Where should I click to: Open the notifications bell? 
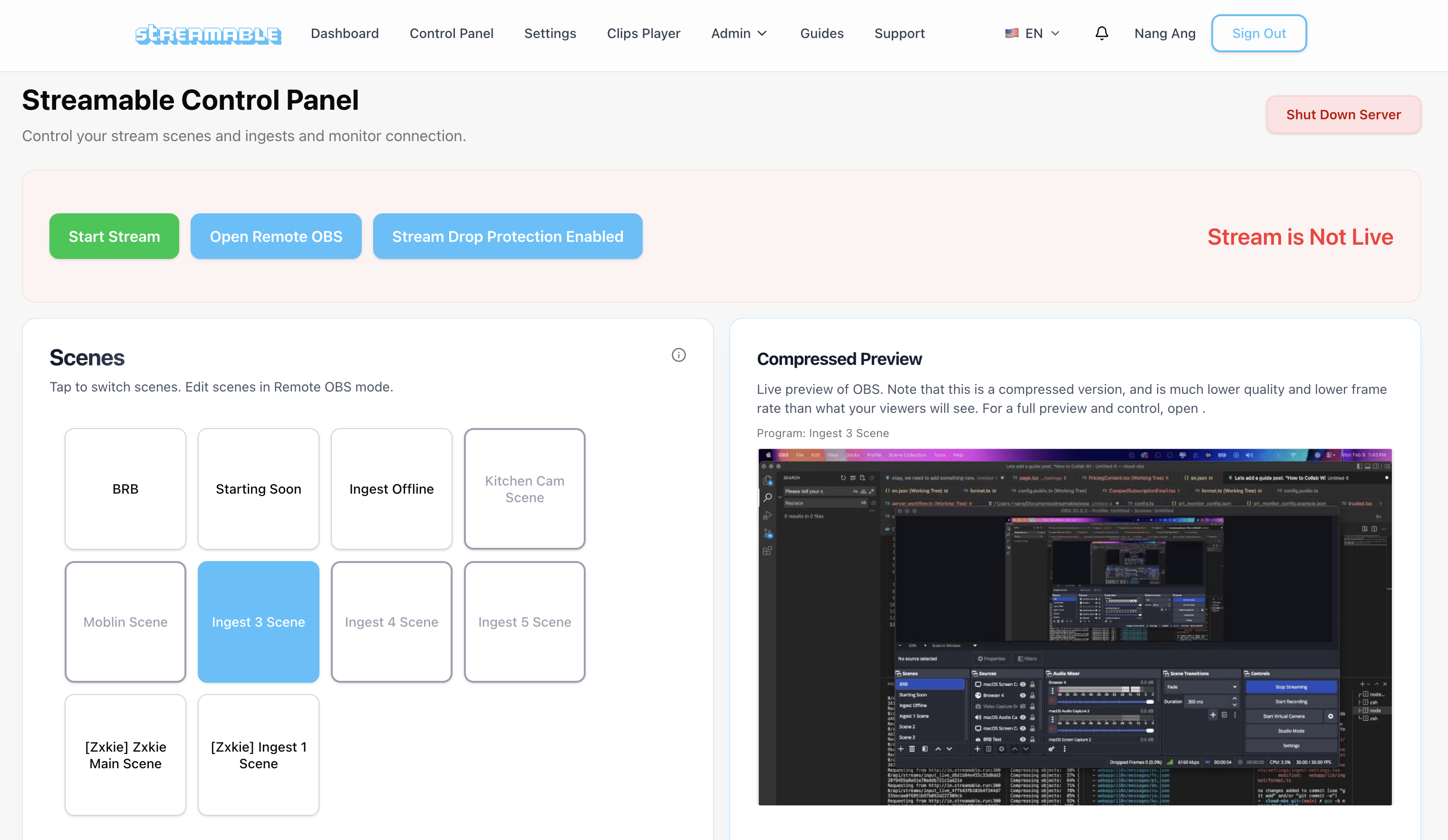[1101, 33]
